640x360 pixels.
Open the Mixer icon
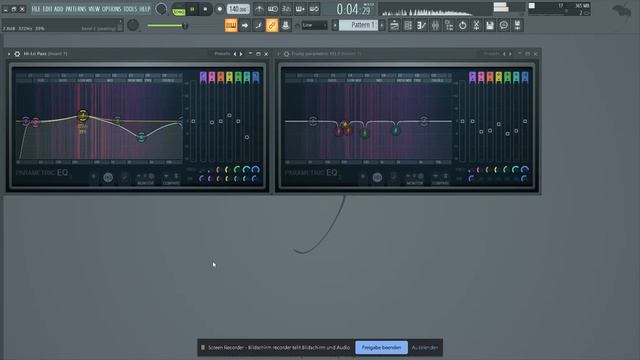coord(435,25)
